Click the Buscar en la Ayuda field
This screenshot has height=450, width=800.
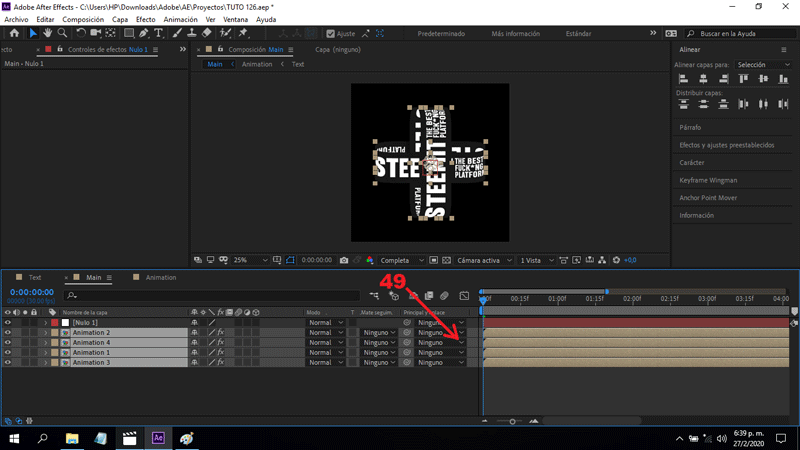click(x=740, y=34)
